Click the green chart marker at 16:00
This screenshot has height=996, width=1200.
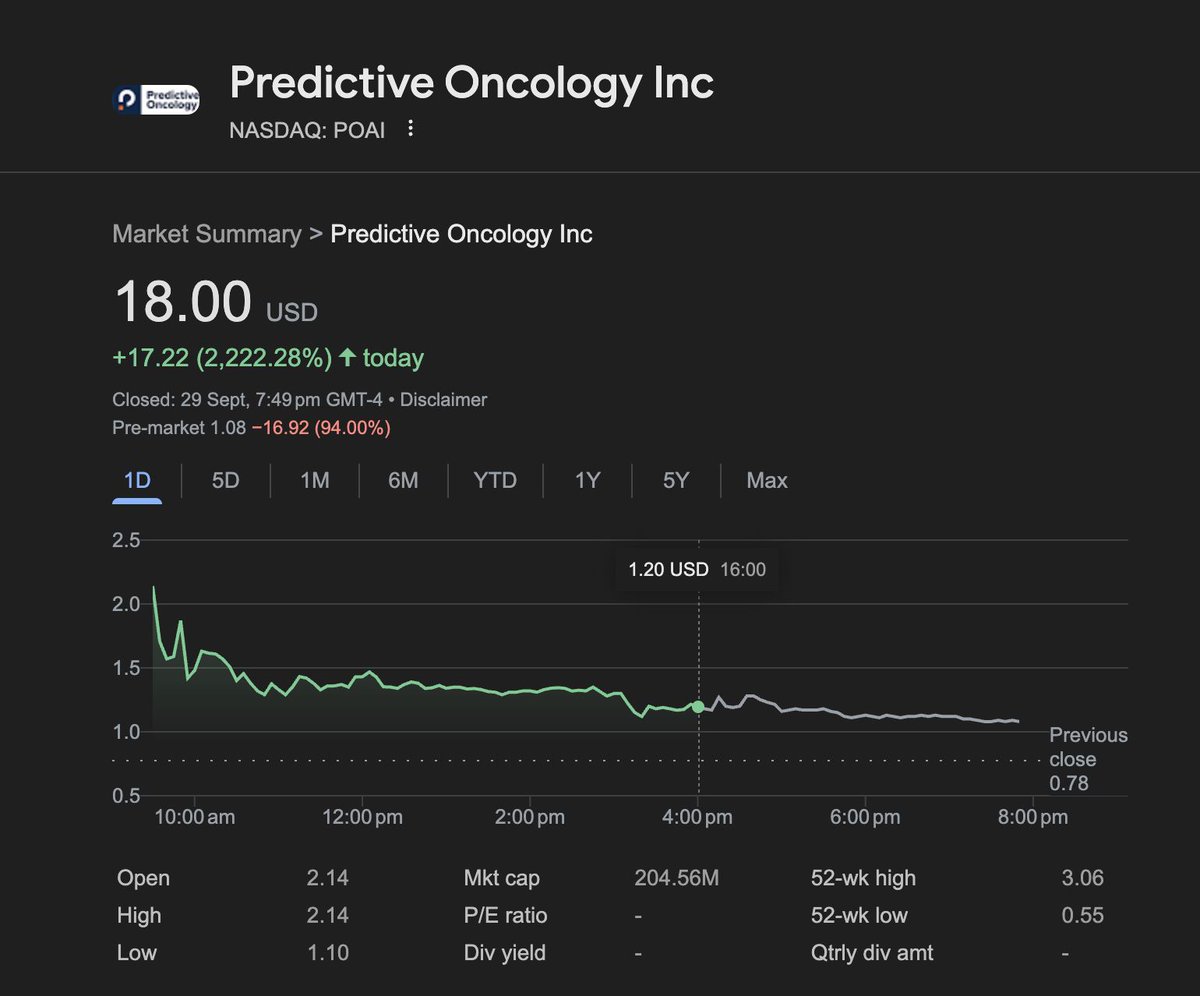click(698, 706)
